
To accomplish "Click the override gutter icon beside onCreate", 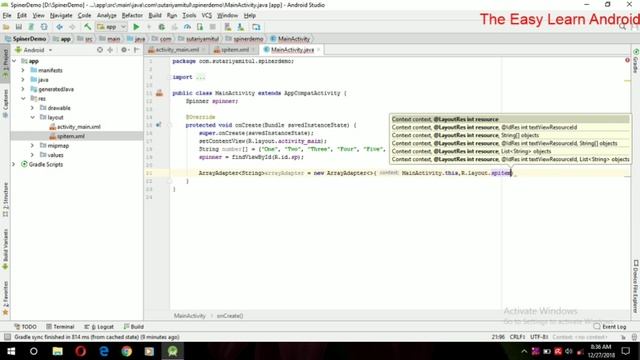I will click(159, 125).
